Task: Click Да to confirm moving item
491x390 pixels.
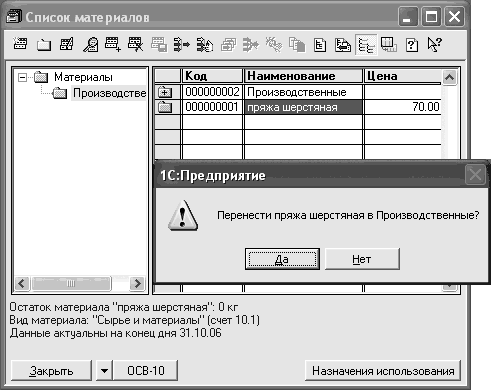Action: 282,259
